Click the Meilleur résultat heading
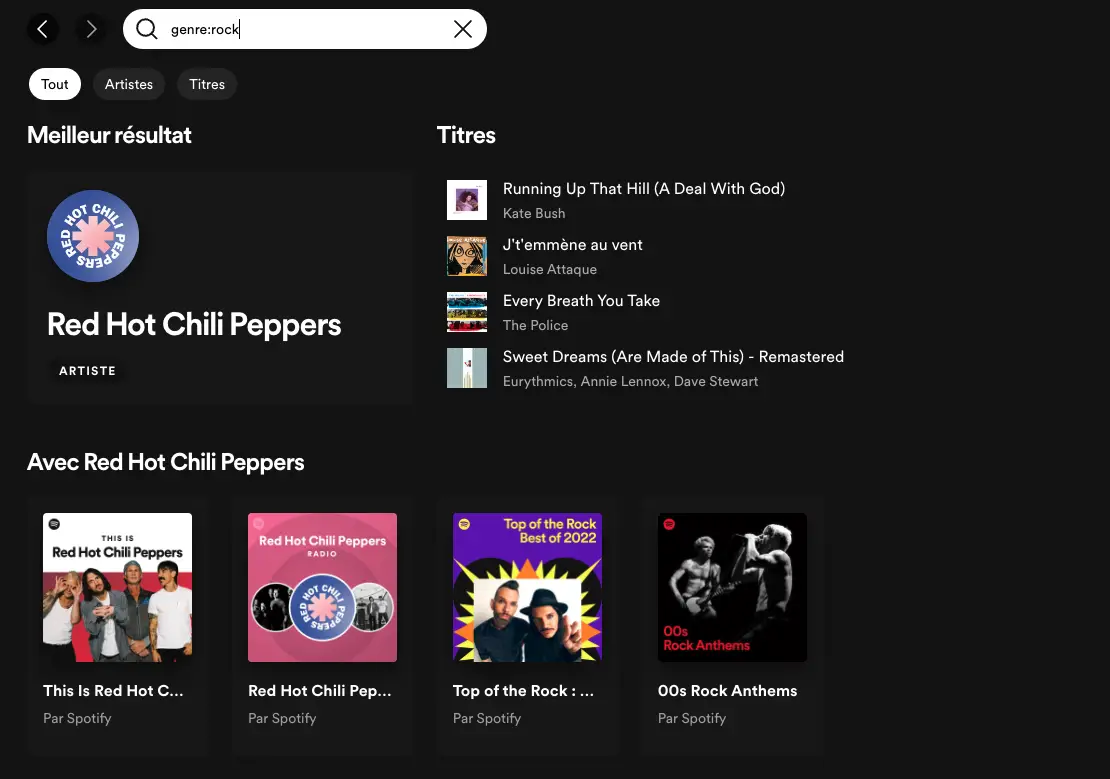The image size is (1110, 779). click(x=109, y=135)
